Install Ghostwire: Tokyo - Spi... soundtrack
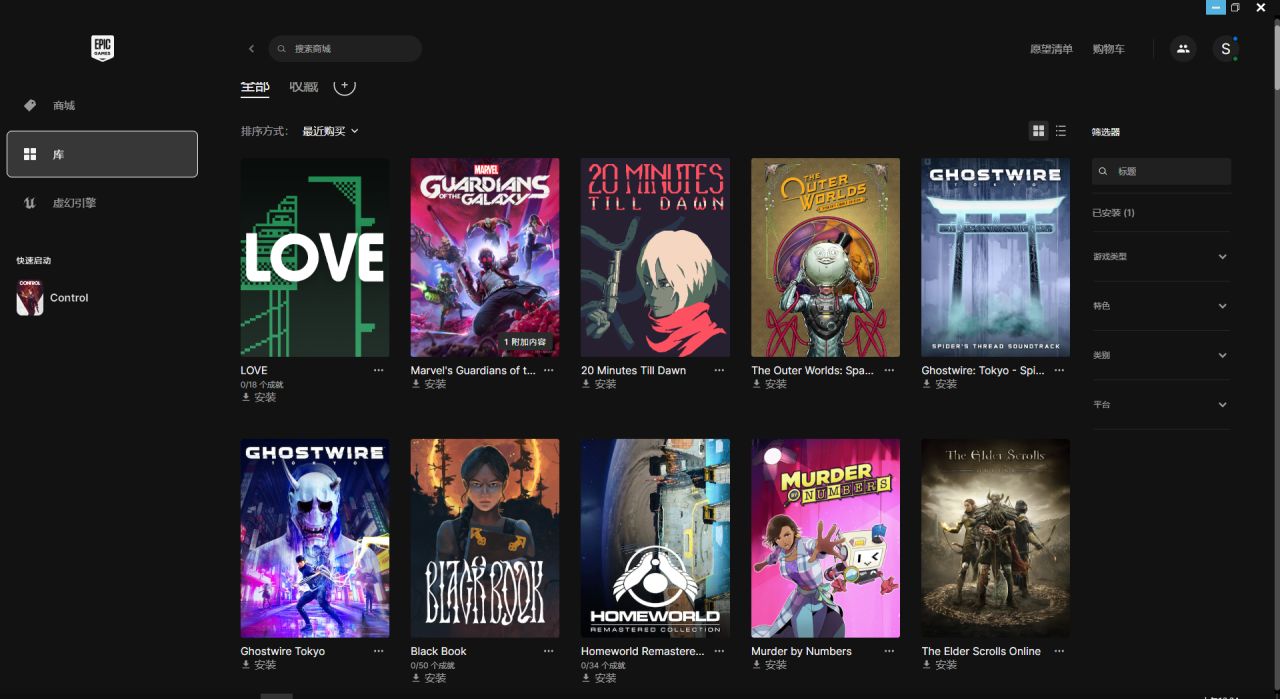This screenshot has height=699, width=1280. pyautogui.click(x=939, y=384)
